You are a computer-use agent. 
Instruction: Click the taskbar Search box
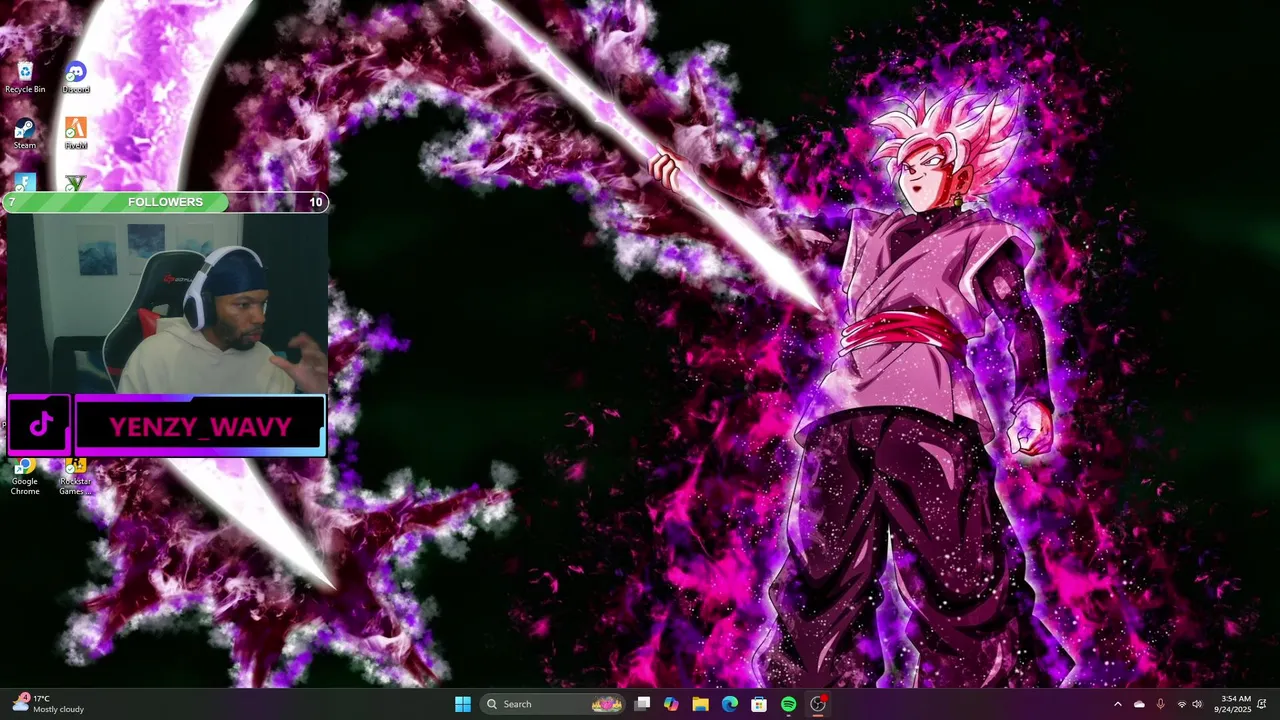[x=553, y=704]
